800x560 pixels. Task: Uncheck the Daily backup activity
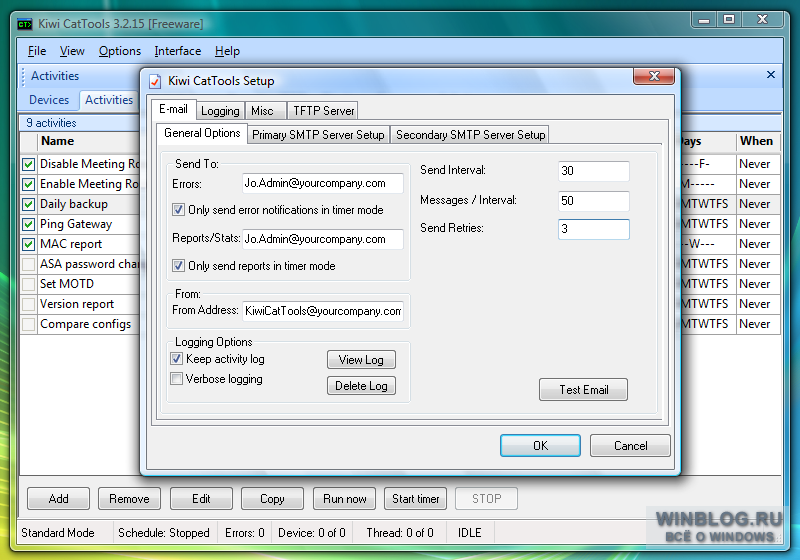(29, 205)
